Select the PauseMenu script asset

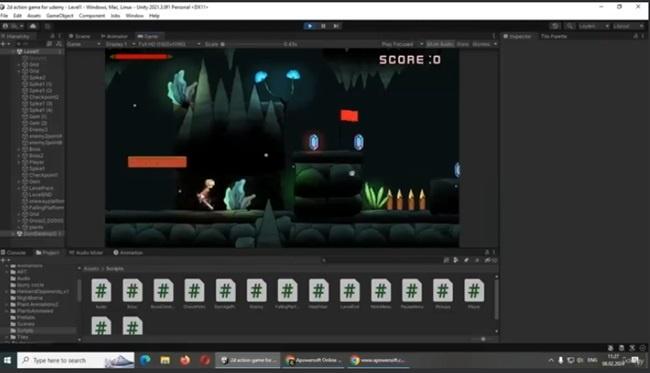[412, 294]
